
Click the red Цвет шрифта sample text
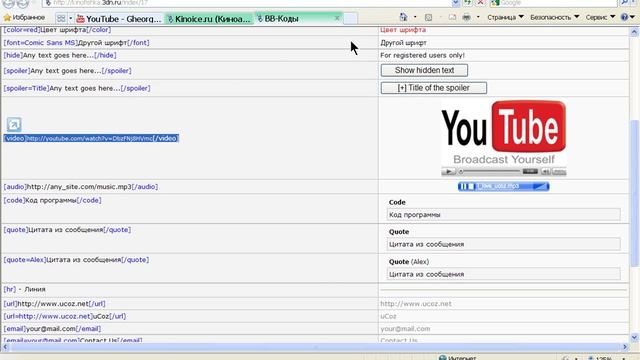tap(403, 30)
